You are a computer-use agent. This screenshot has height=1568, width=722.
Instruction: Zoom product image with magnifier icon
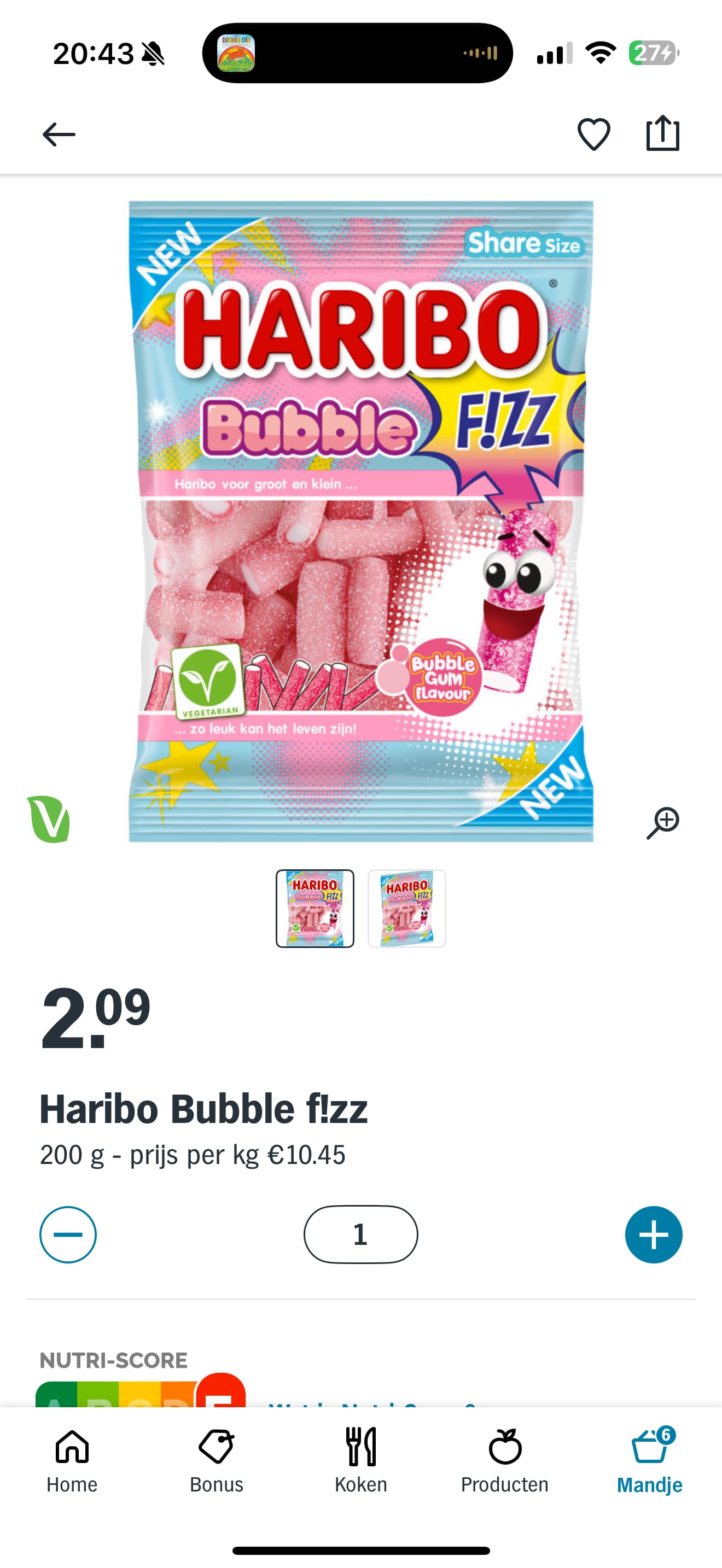(663, 823)
